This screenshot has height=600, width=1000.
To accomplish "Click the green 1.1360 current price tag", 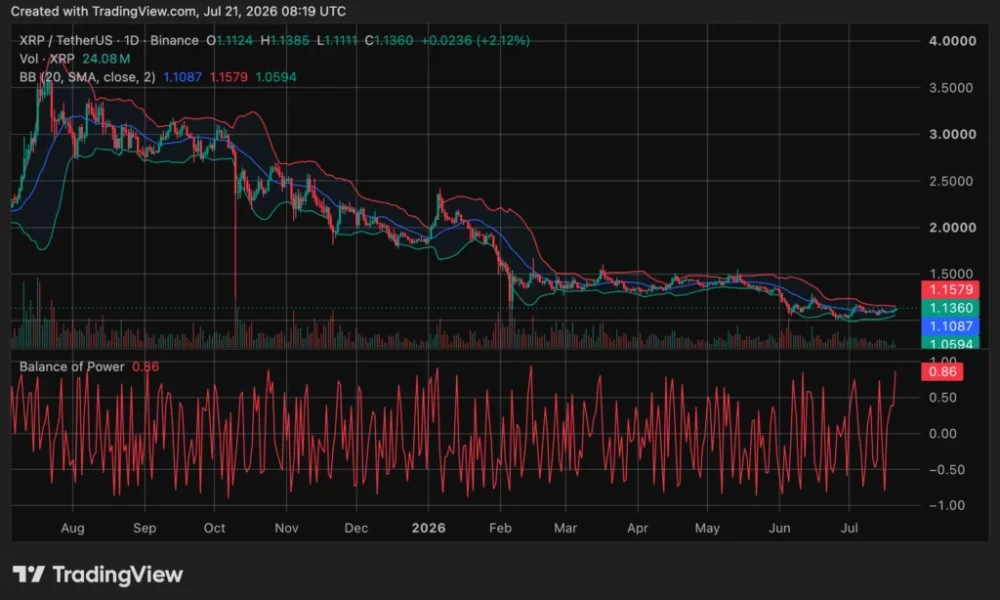I will tap(950, 308).
